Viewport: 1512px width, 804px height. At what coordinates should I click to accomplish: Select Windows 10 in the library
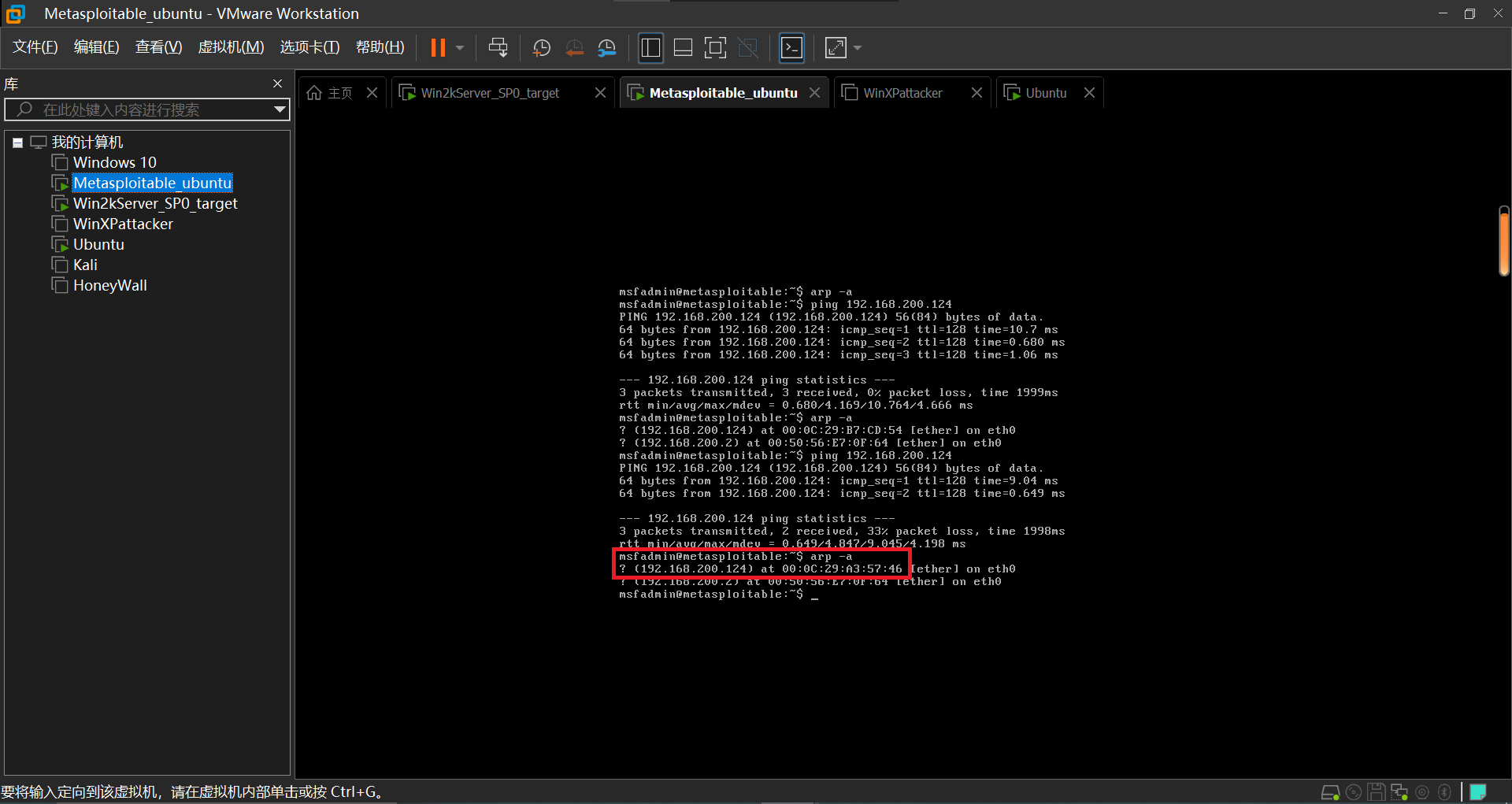point(115,162)
